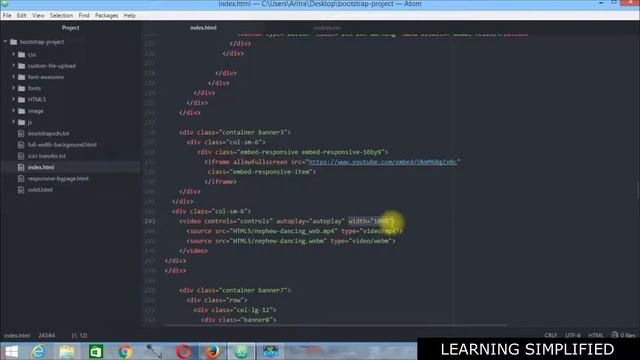640x360 pixels.
Task: Launch Internet Explorer from the taskbar
Action: pos(38,351)
